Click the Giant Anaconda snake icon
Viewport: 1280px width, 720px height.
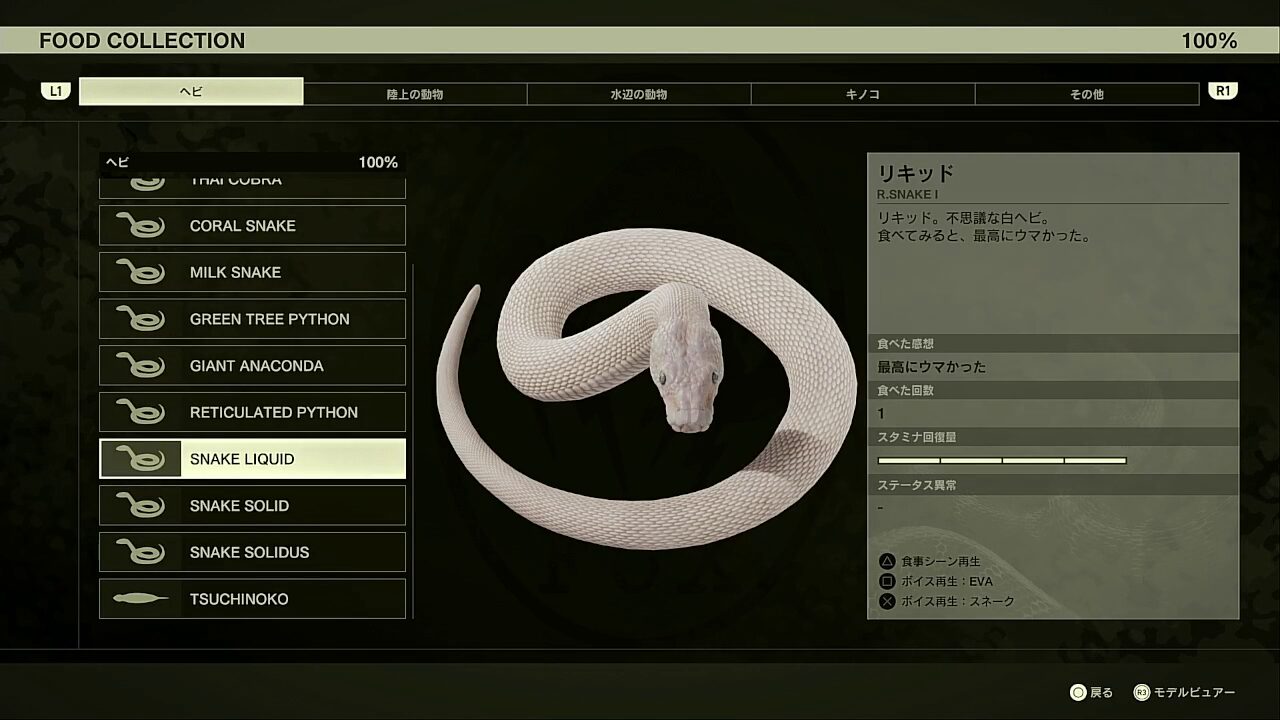[x=141, y=365]
